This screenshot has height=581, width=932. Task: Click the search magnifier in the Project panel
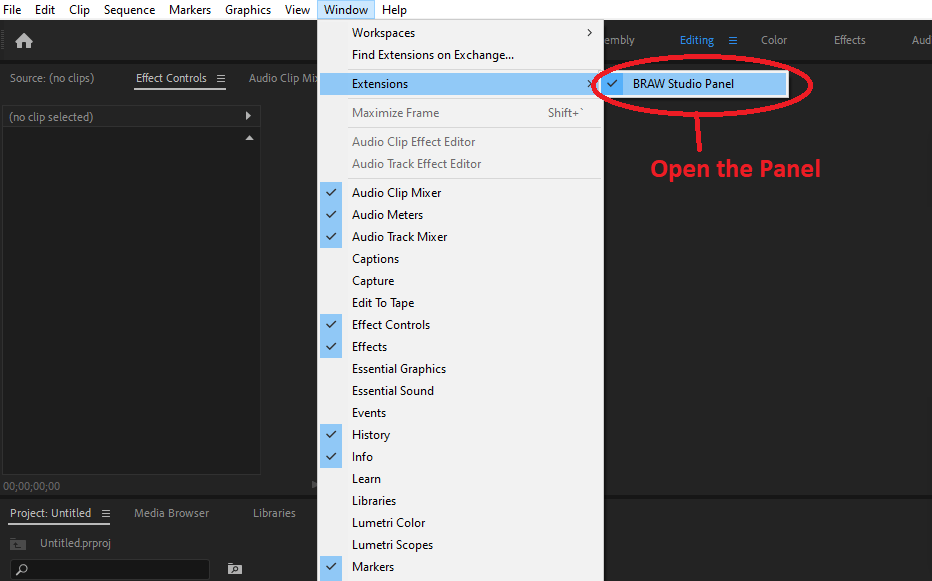click(20, 568)
